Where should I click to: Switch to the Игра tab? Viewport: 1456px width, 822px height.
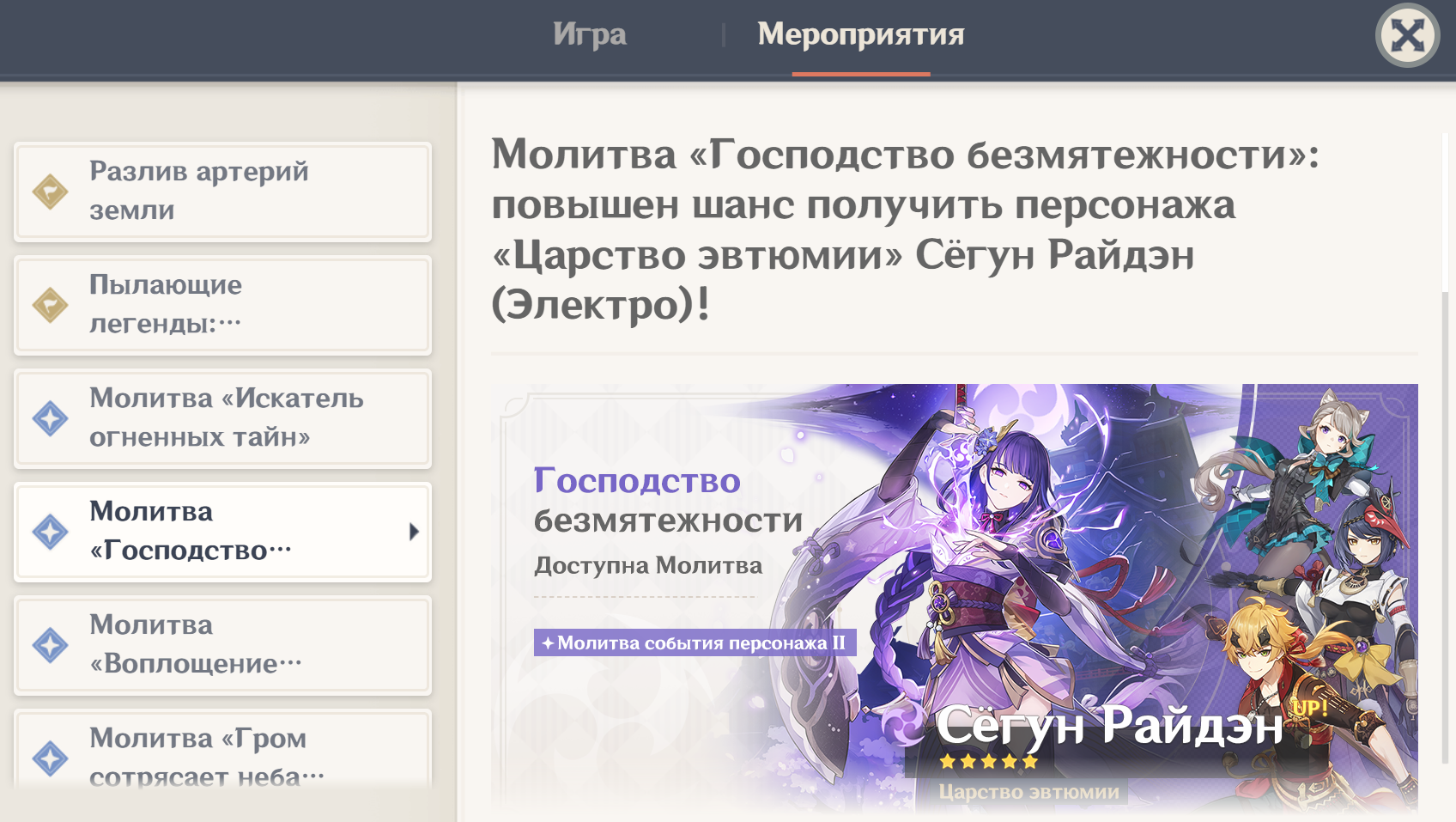[x=589, y=34]
